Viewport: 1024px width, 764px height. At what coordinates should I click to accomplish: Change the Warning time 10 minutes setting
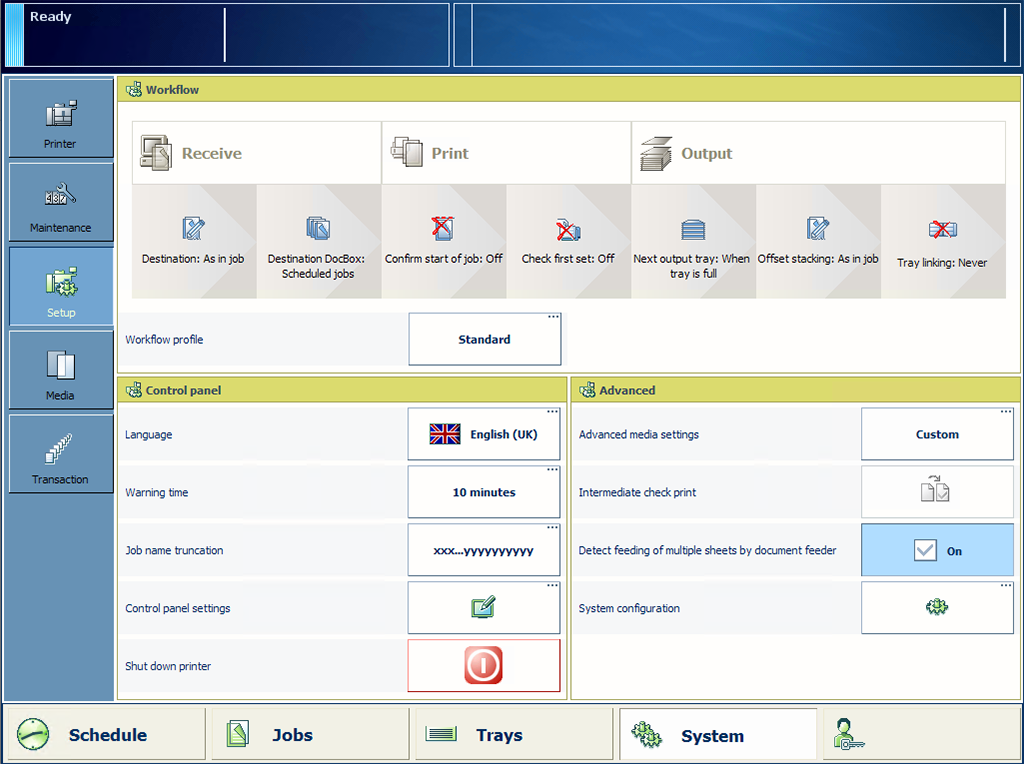click(483, 492)
